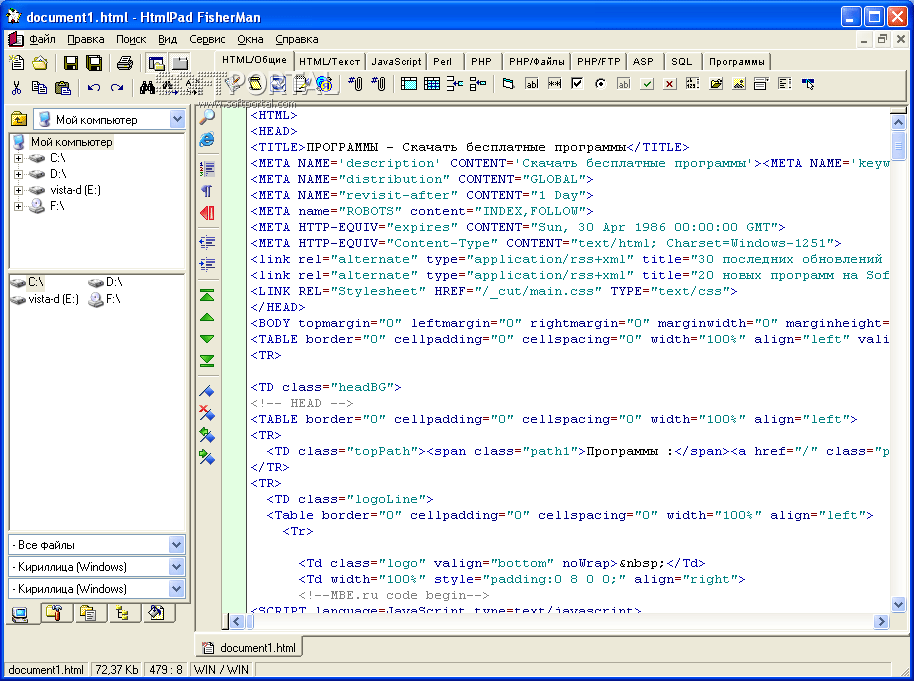914x681 pixels.
Task: Click the vertical scroll up arrow in the editor
Action: point(898,122)
